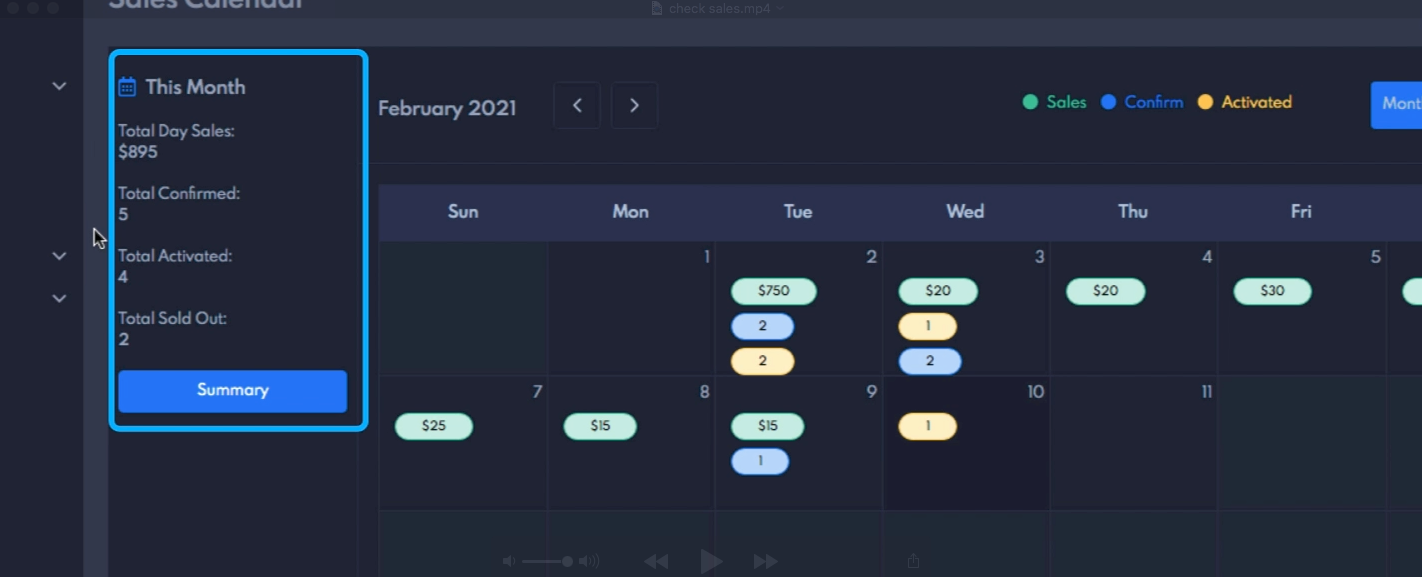Open the share icon in video controls
The height and width of the screenshot is (577, 1422).
coord(913,561)
